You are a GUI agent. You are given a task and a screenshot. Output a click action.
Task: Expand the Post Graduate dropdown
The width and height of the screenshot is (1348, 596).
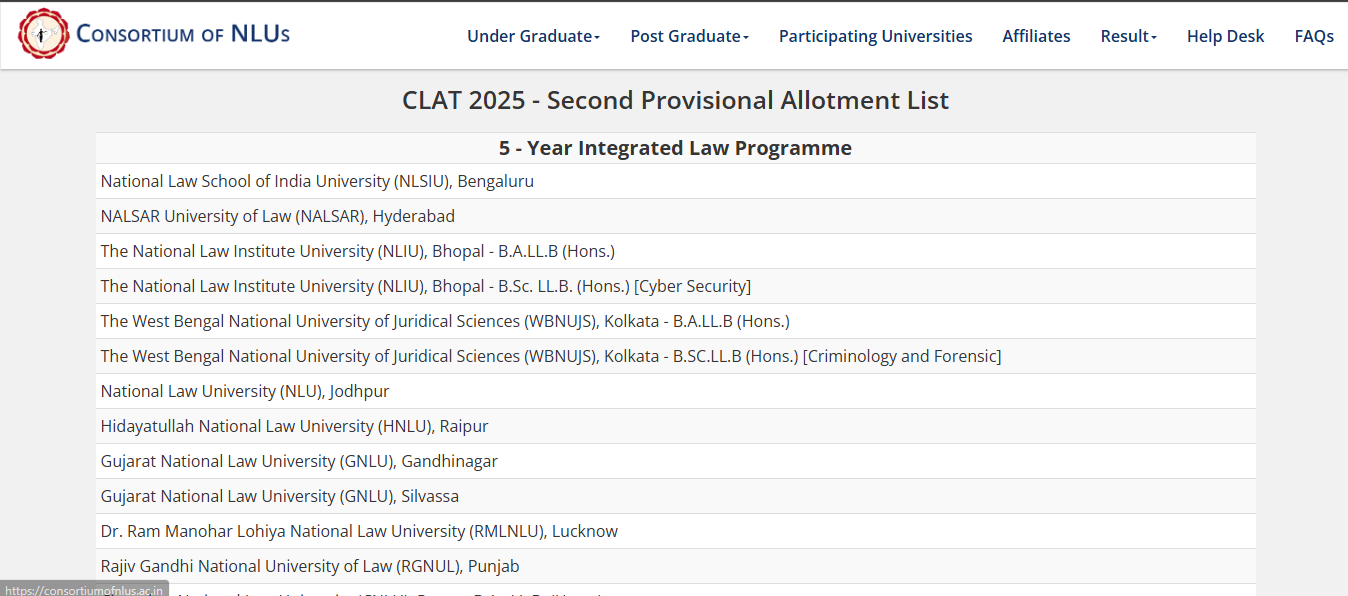(x=689, y=36)
